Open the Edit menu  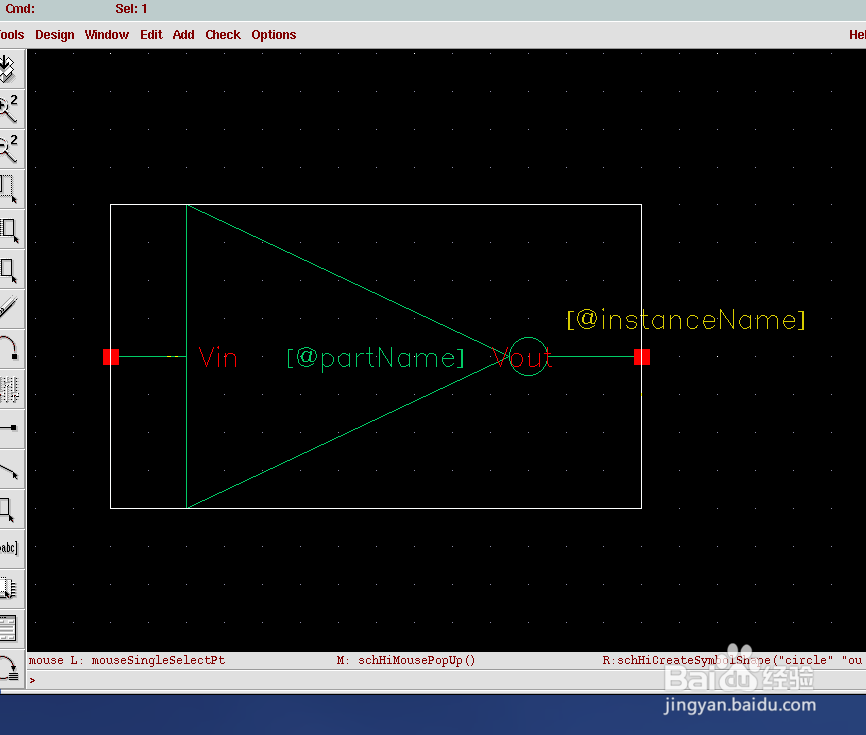click(151, 35)
